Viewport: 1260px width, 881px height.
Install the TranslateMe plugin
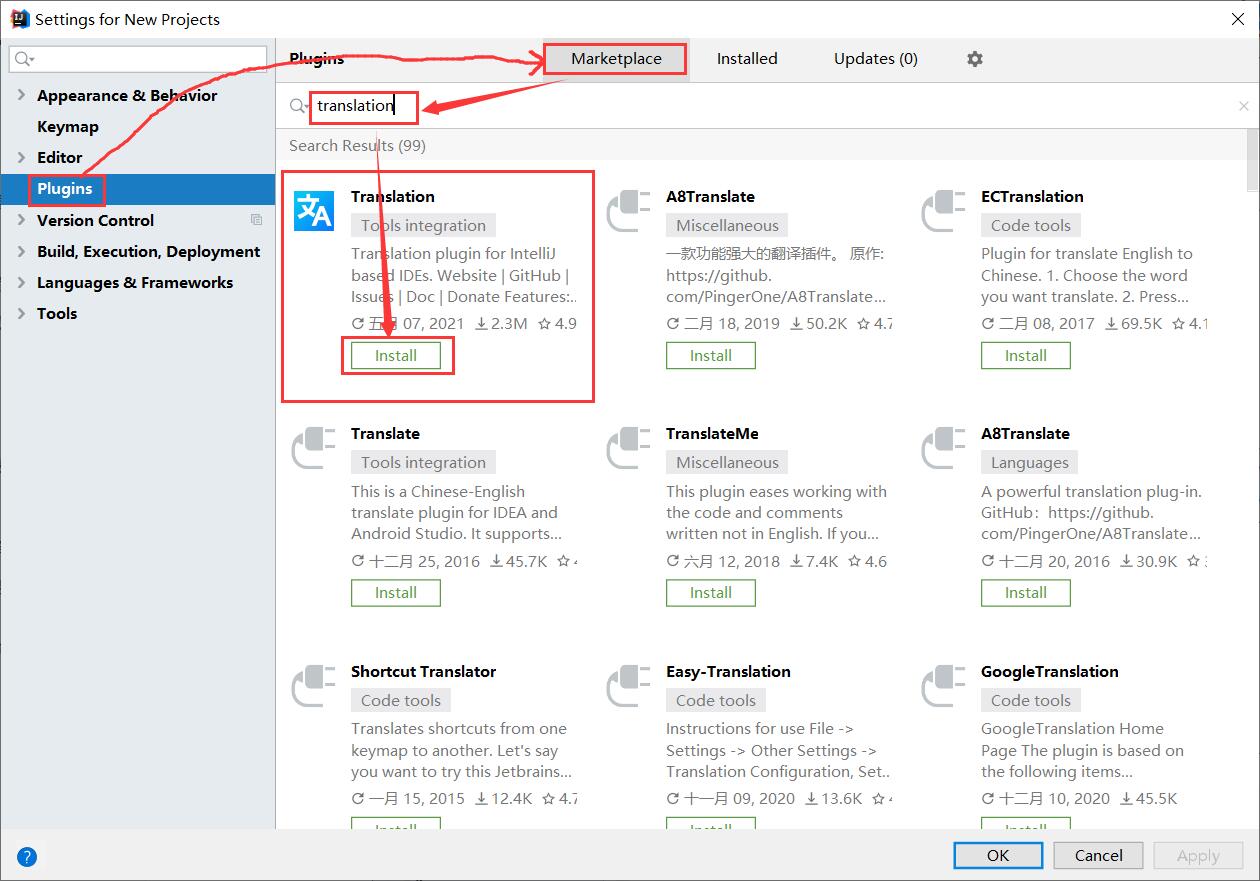(x=711, y=592)
